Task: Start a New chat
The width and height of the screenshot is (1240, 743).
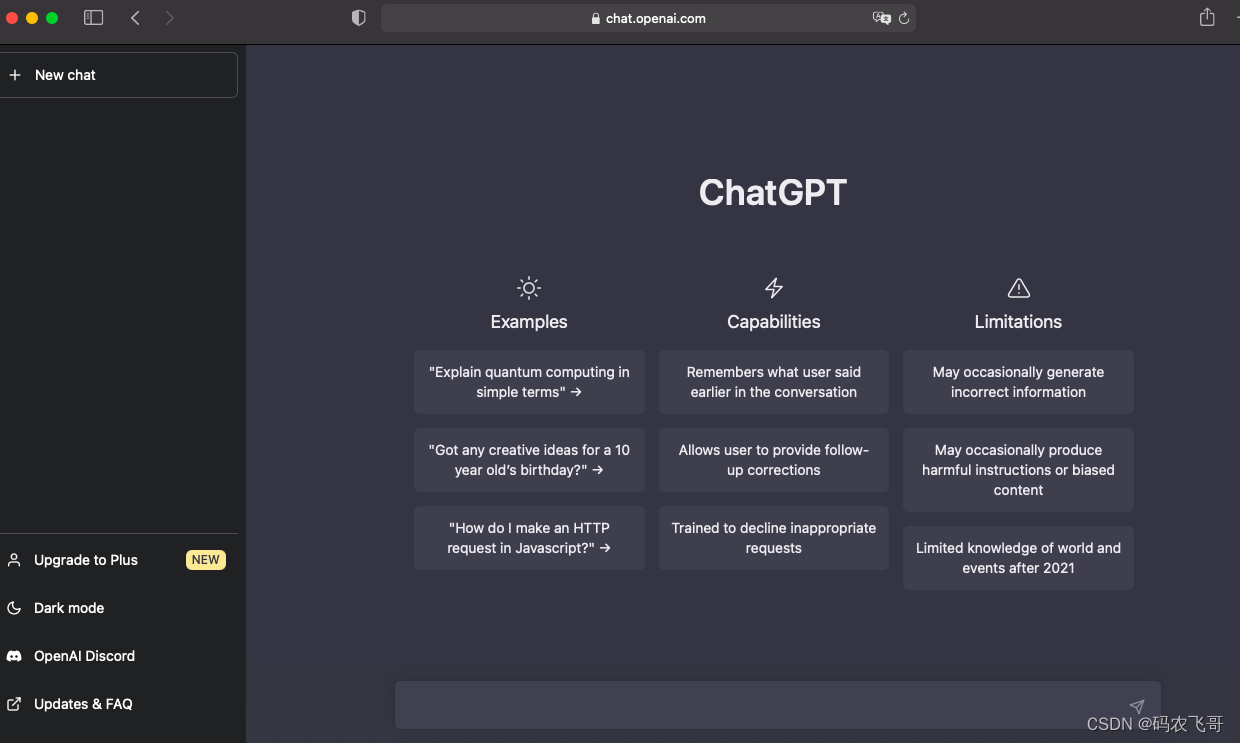Action: pos(66,75)
